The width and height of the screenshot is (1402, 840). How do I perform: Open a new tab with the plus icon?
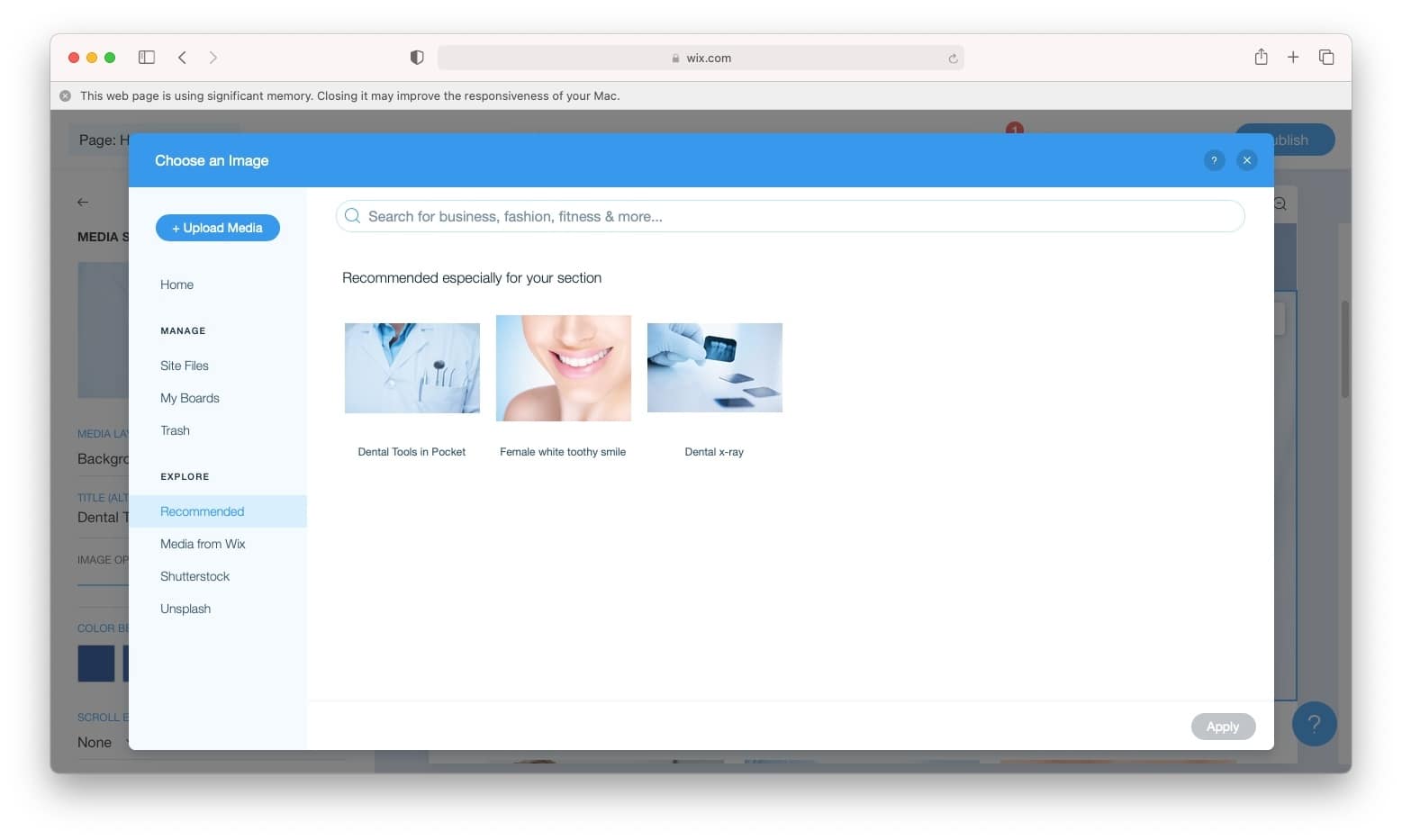click(1293, 57)
